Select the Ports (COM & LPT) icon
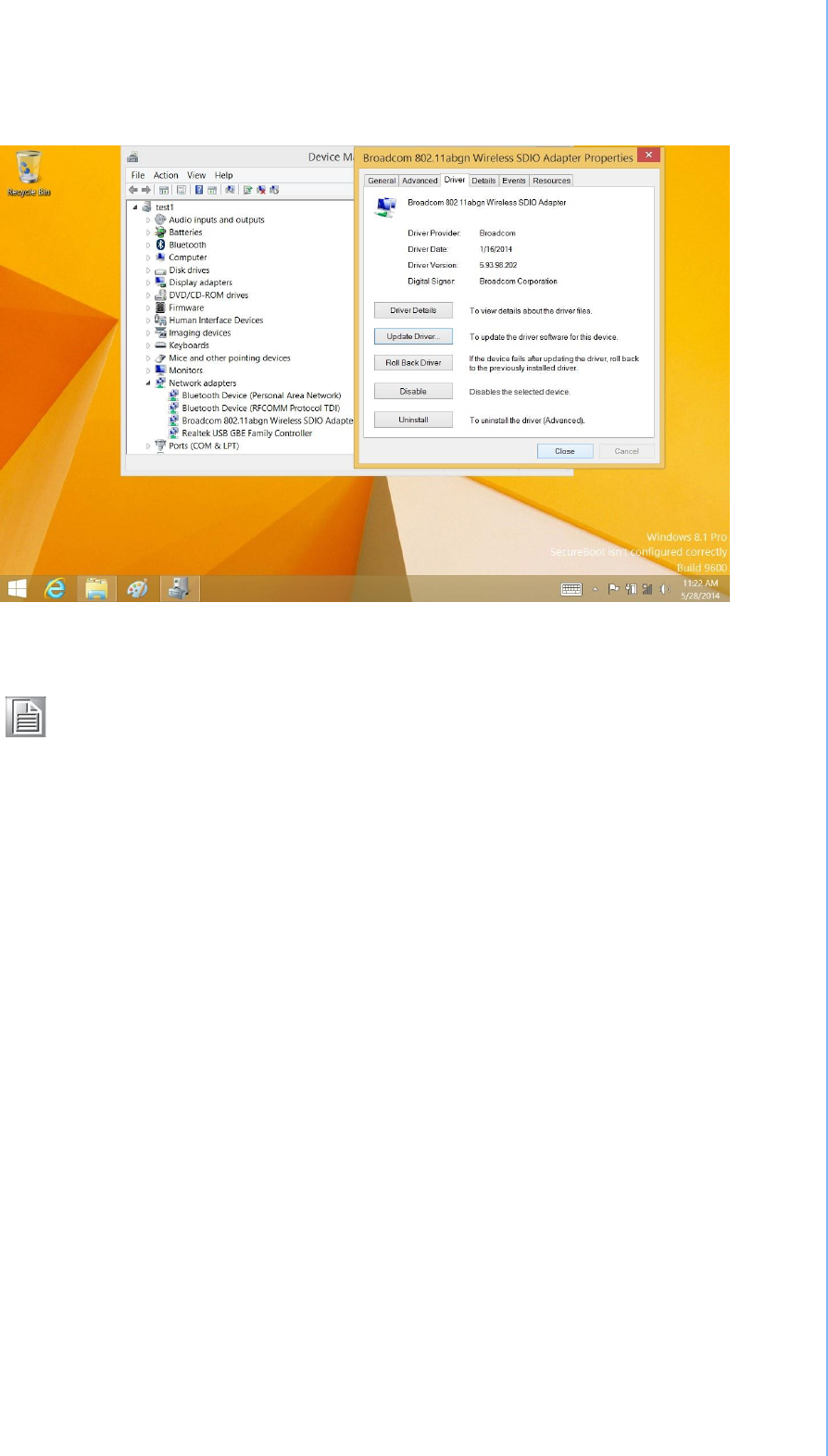 tap(160, 446)
